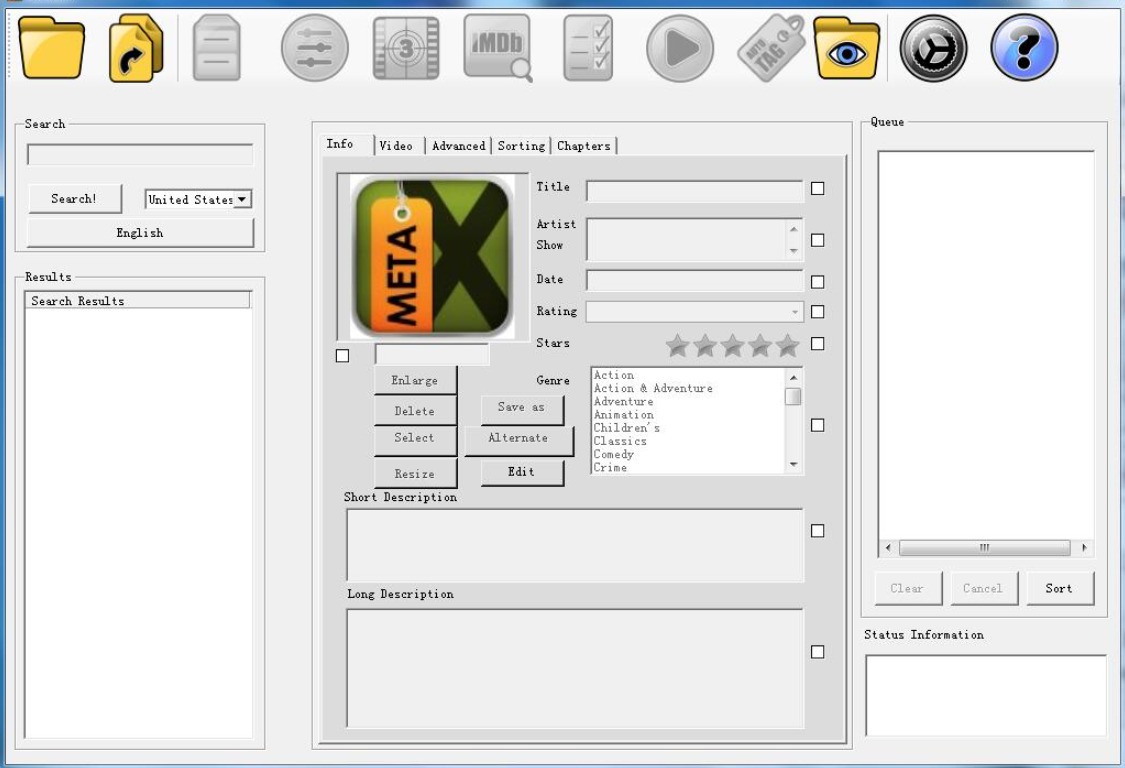Click Queue scroll left arrow
This screenshot has height=768, width=1125.
point(888,548)
